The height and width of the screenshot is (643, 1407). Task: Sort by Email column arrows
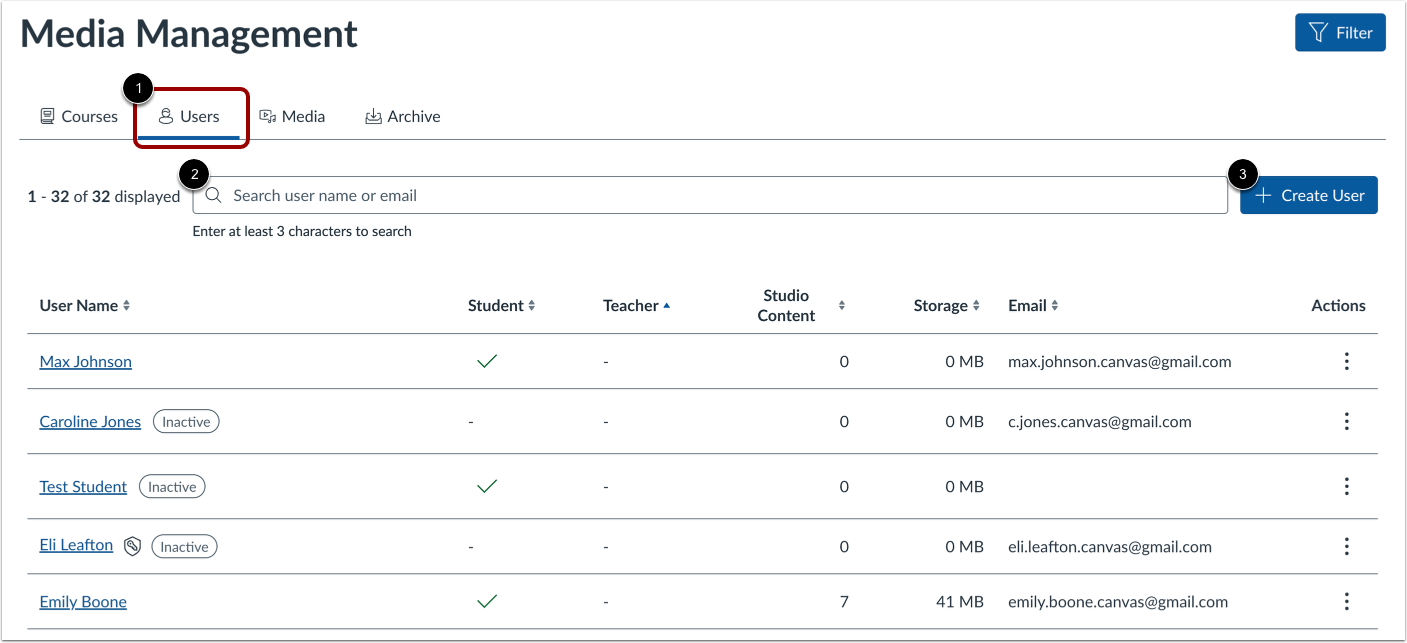click(x=1054, y=306)
